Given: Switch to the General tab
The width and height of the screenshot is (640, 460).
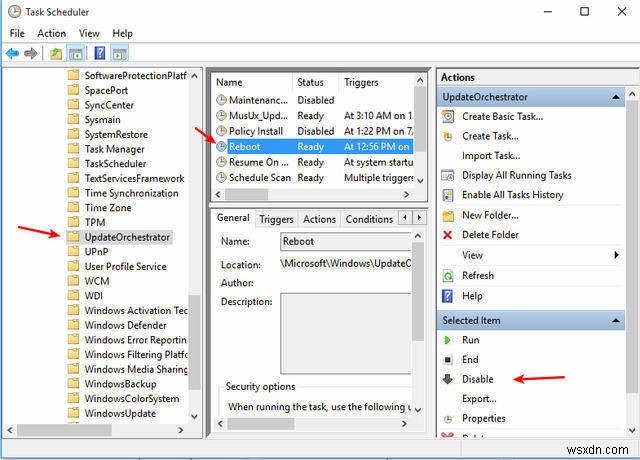Looking at the screenshot, I should click(x=233, y=218).
